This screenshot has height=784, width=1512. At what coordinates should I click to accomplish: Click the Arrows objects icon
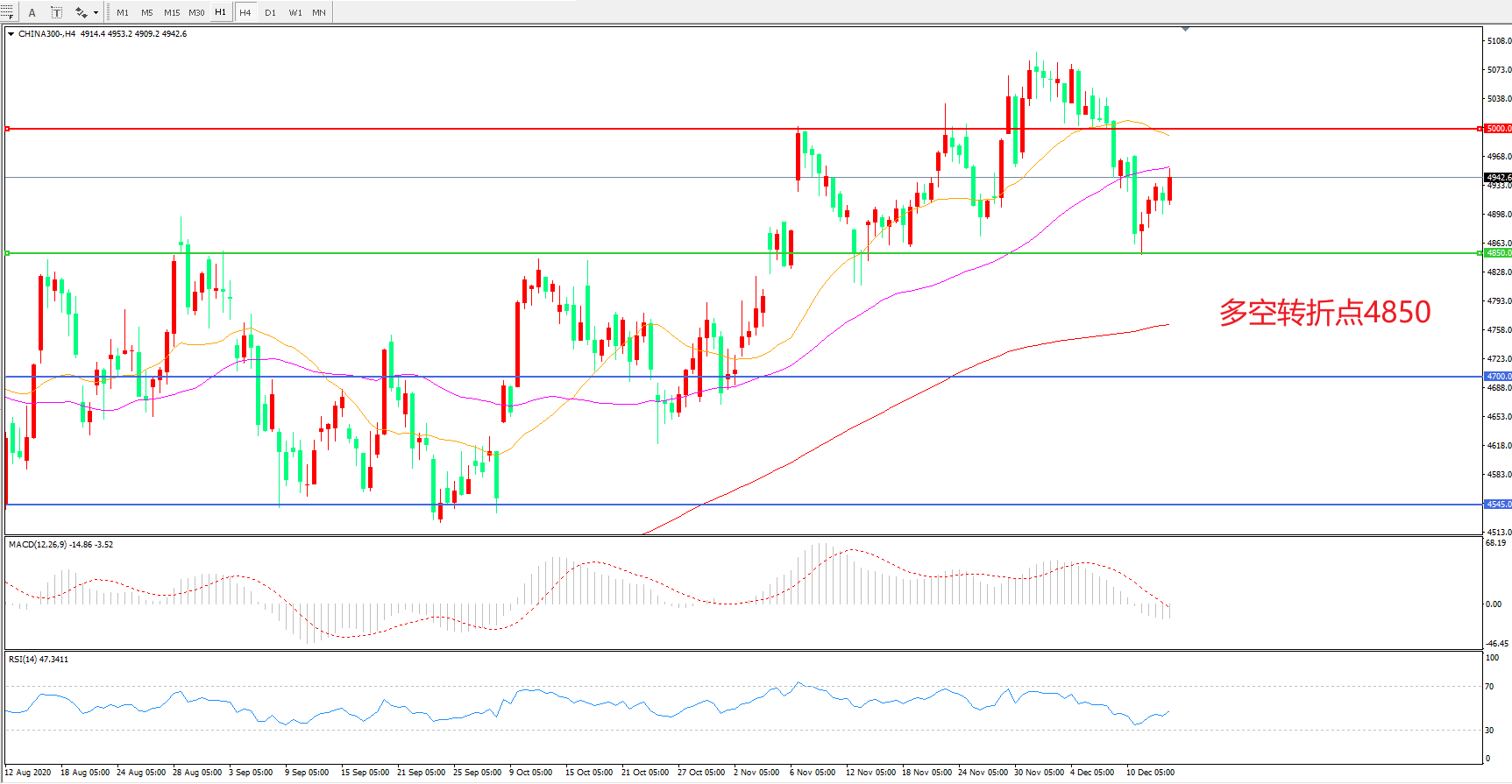(82, 12)
